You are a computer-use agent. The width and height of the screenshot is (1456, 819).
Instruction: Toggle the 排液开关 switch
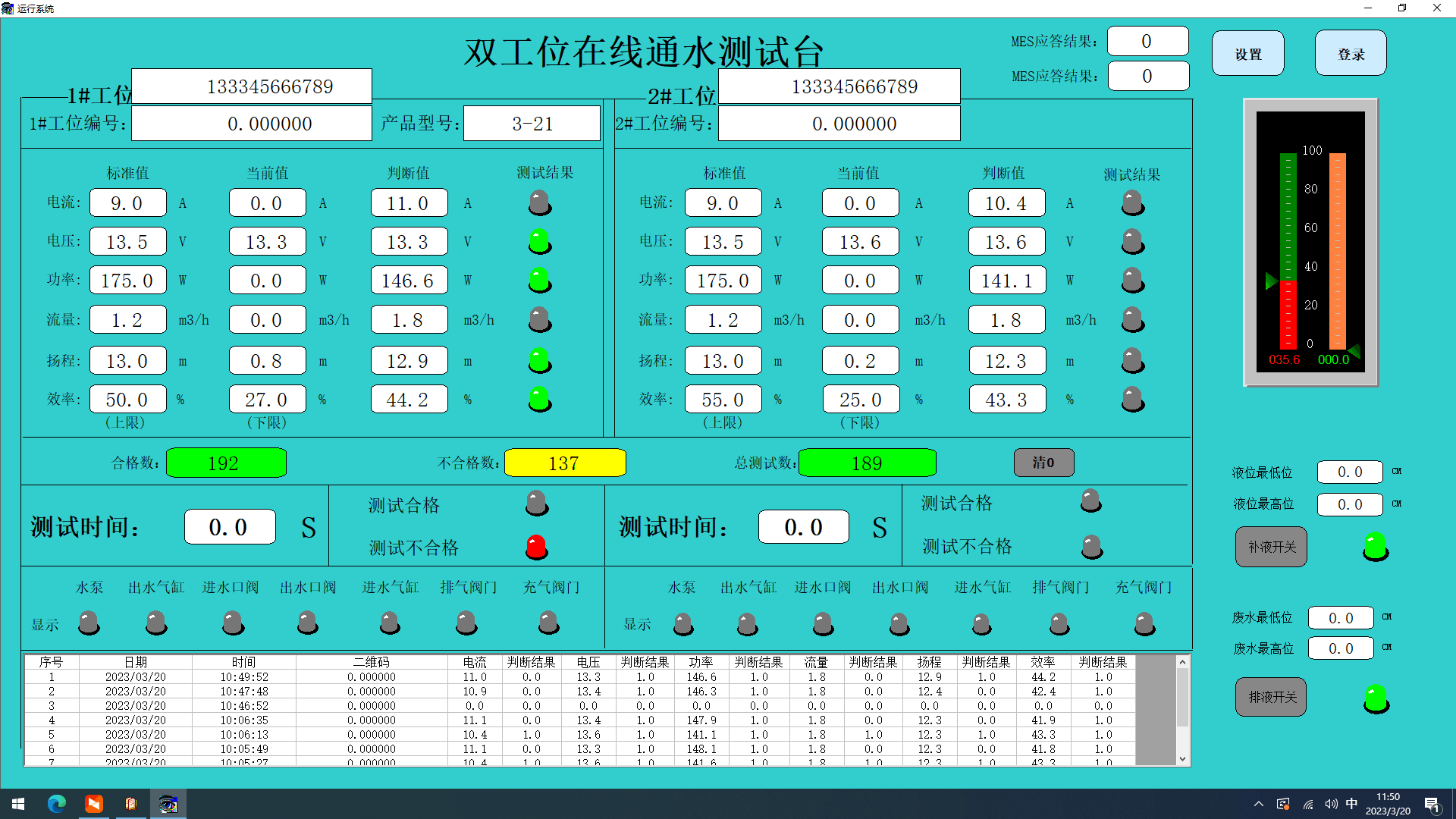tap(1271, 697)
